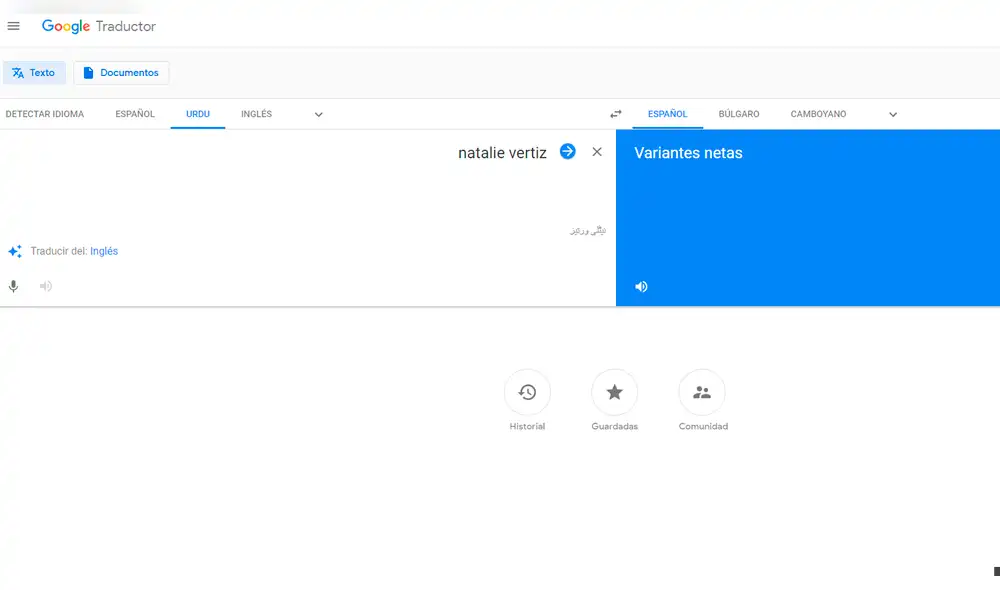Viewport: 1000px width, 590px height.
Task: Click the blue arrow translate button
Action: (568, 151)
